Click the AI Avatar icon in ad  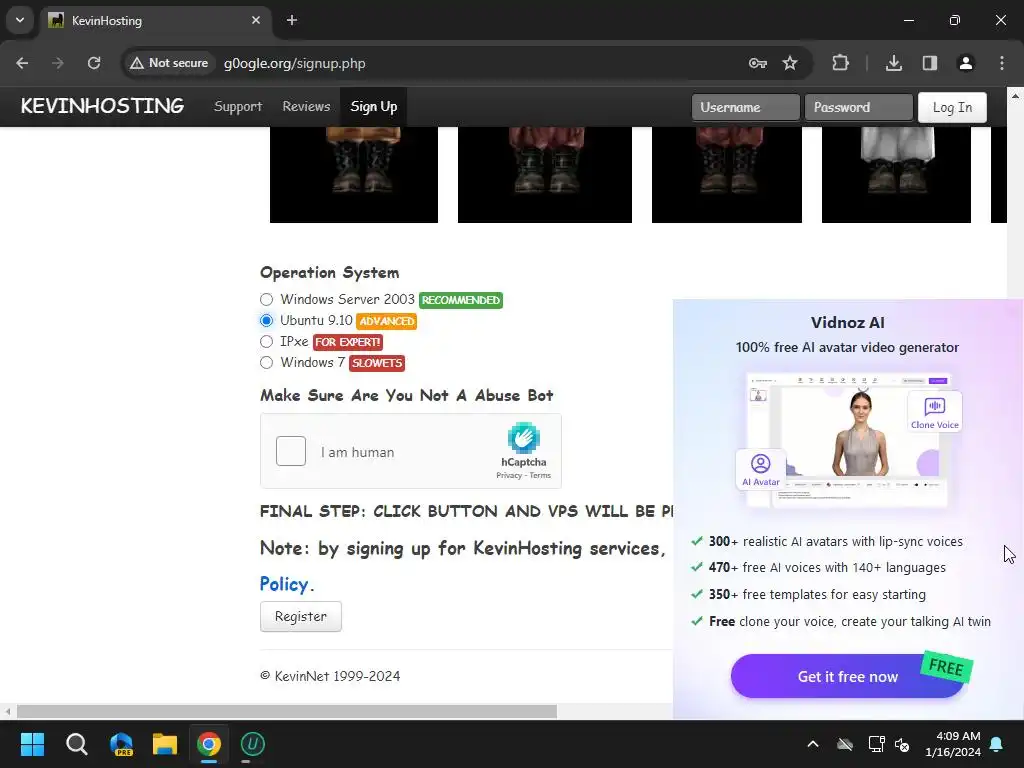(761, 470)
